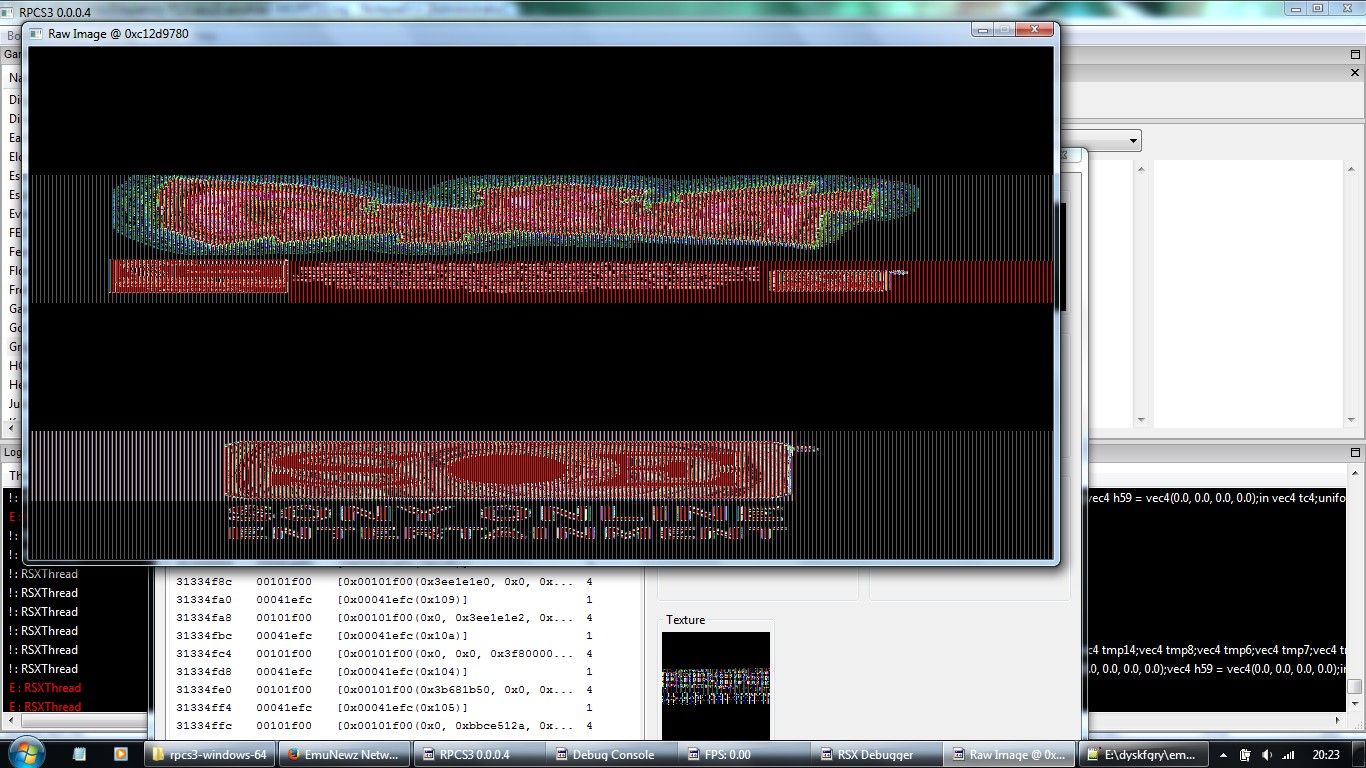Click the command text 0x00041efc(0x109)

[x=402, y=600]
